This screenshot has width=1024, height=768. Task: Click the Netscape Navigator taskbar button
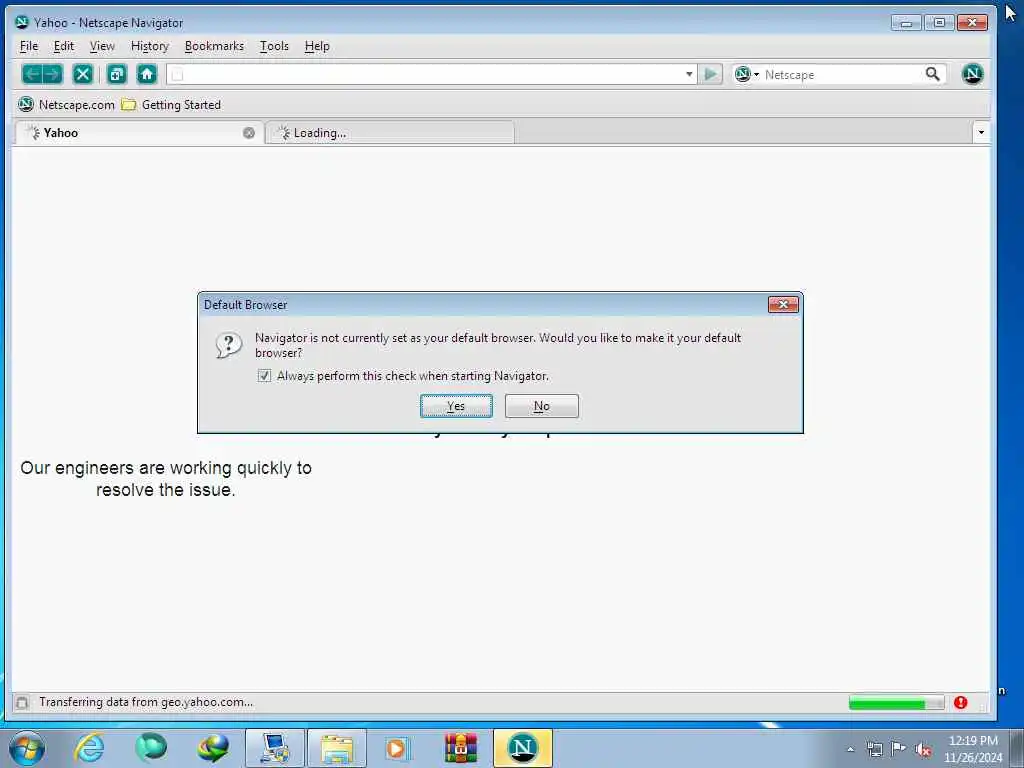pos(522,748)
